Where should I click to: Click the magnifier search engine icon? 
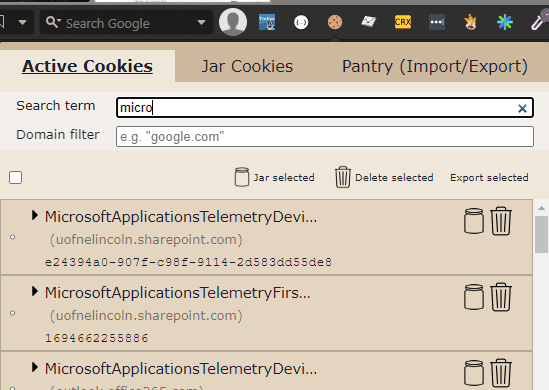(53, 22)
